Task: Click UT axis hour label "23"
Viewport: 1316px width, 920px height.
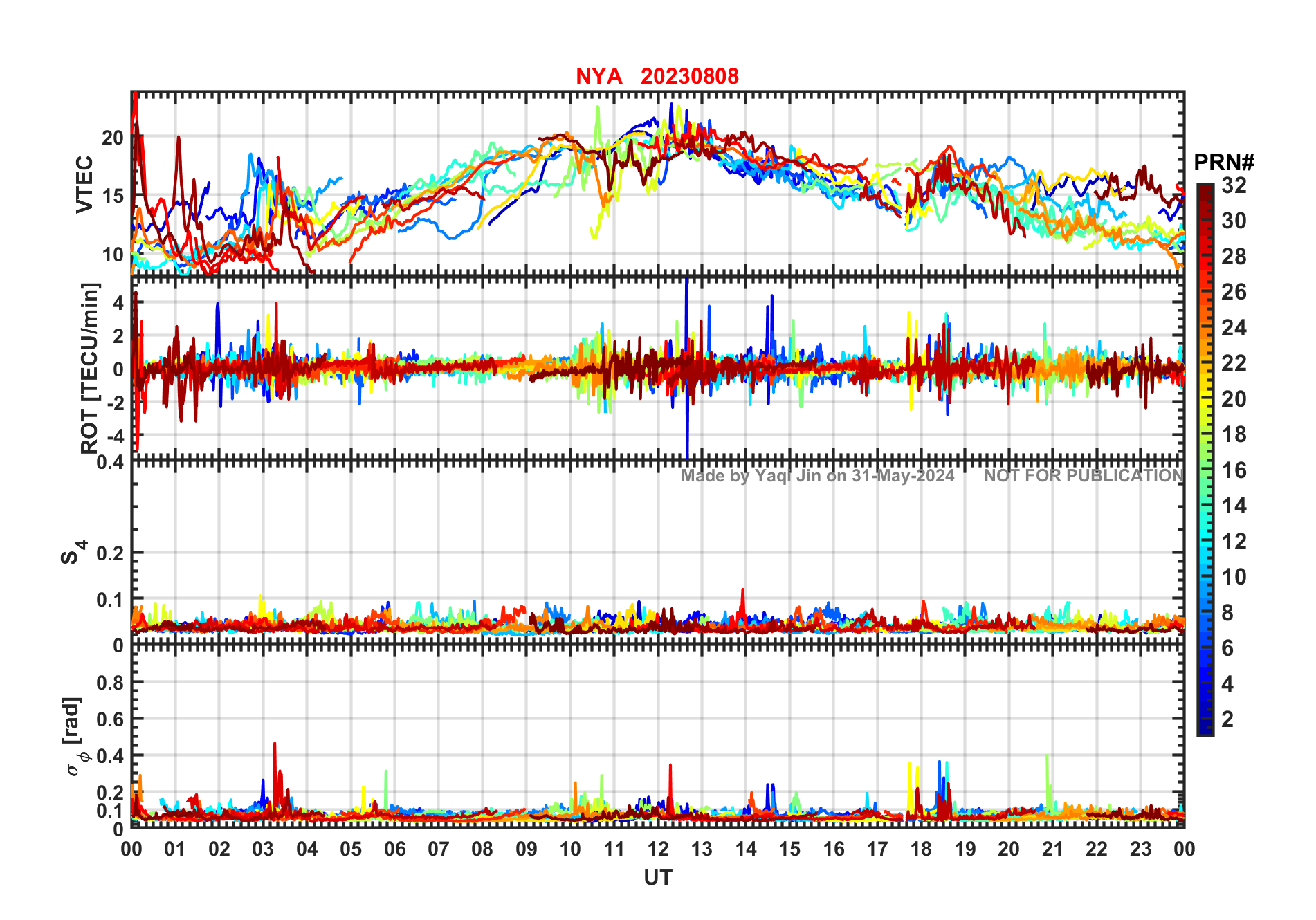Action: point(1140,849)
